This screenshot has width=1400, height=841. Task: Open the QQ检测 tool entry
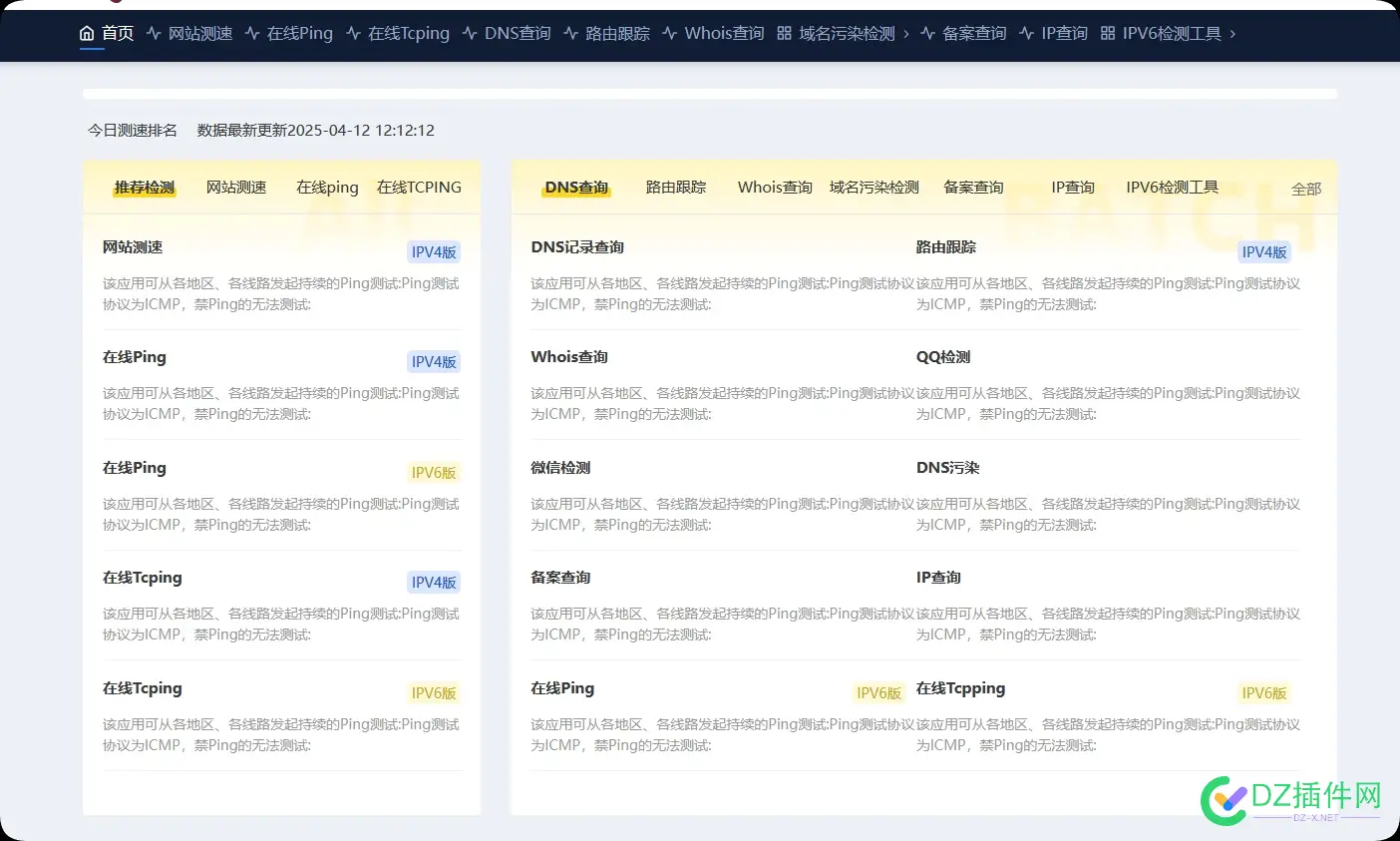pos(942,356)
